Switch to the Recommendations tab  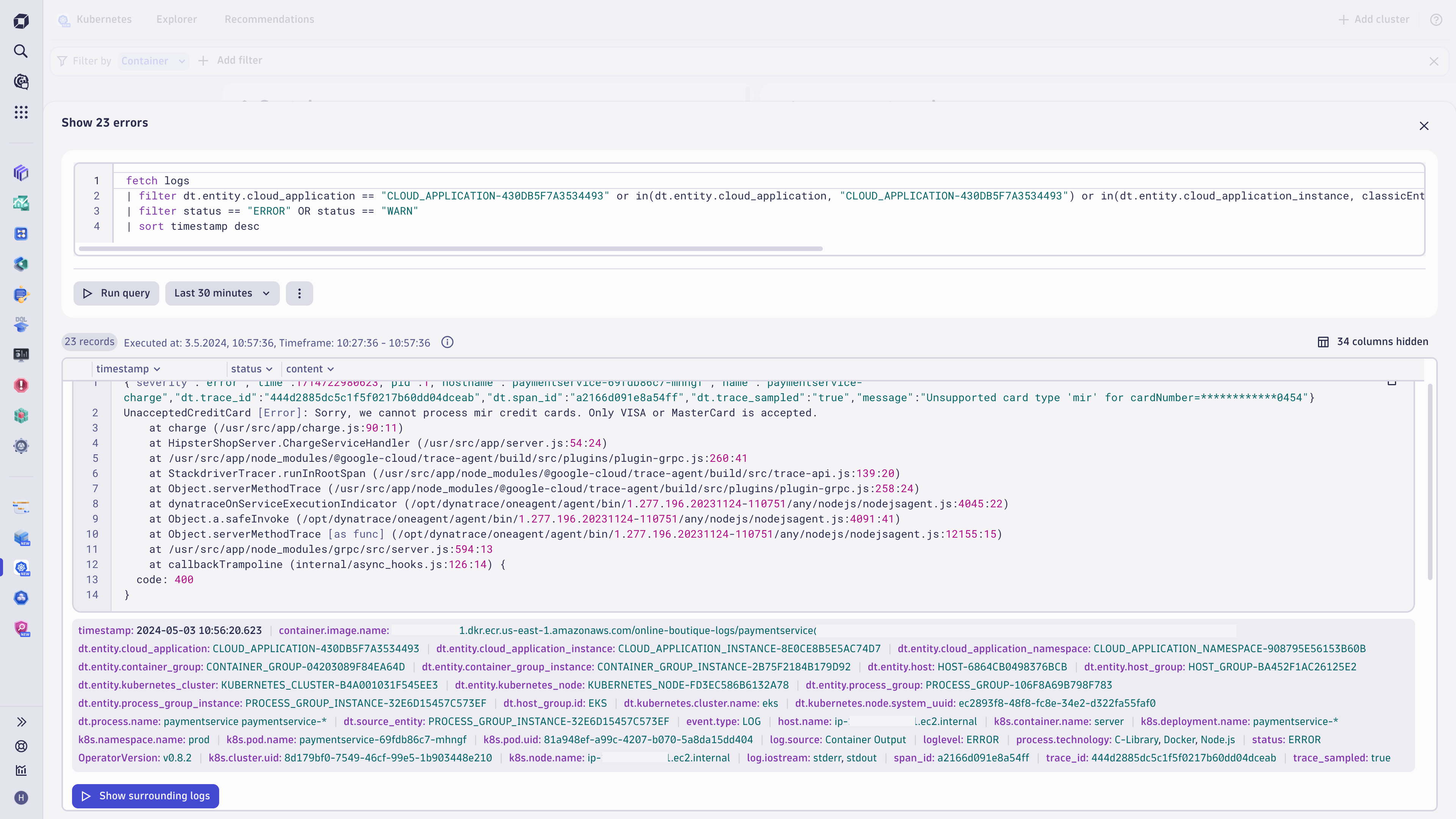click(269, 19)
